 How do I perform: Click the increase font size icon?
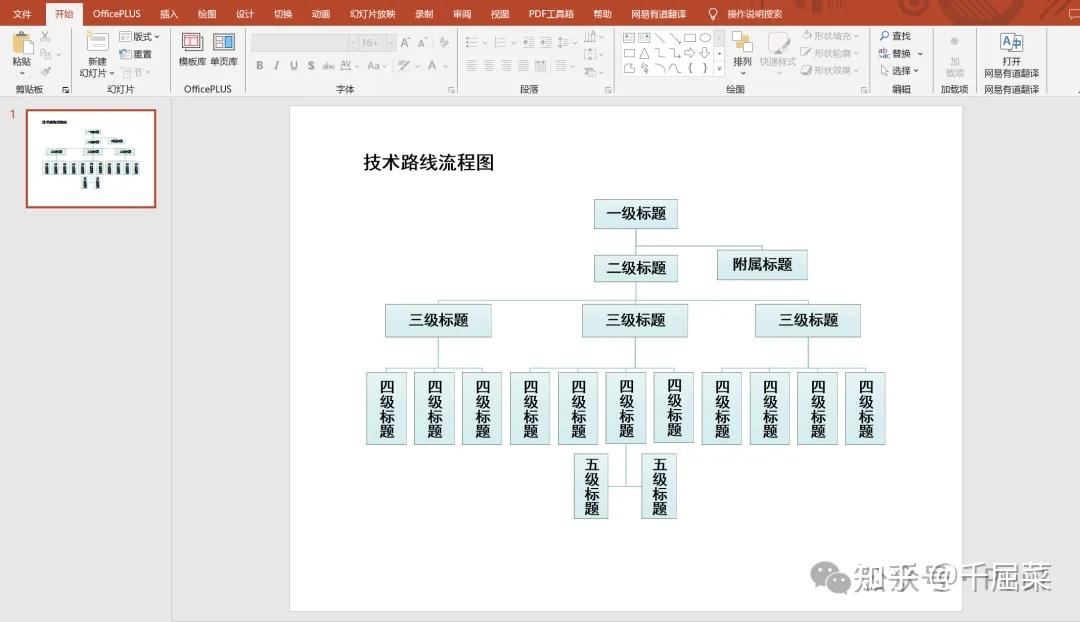click(x=406, y=43)
